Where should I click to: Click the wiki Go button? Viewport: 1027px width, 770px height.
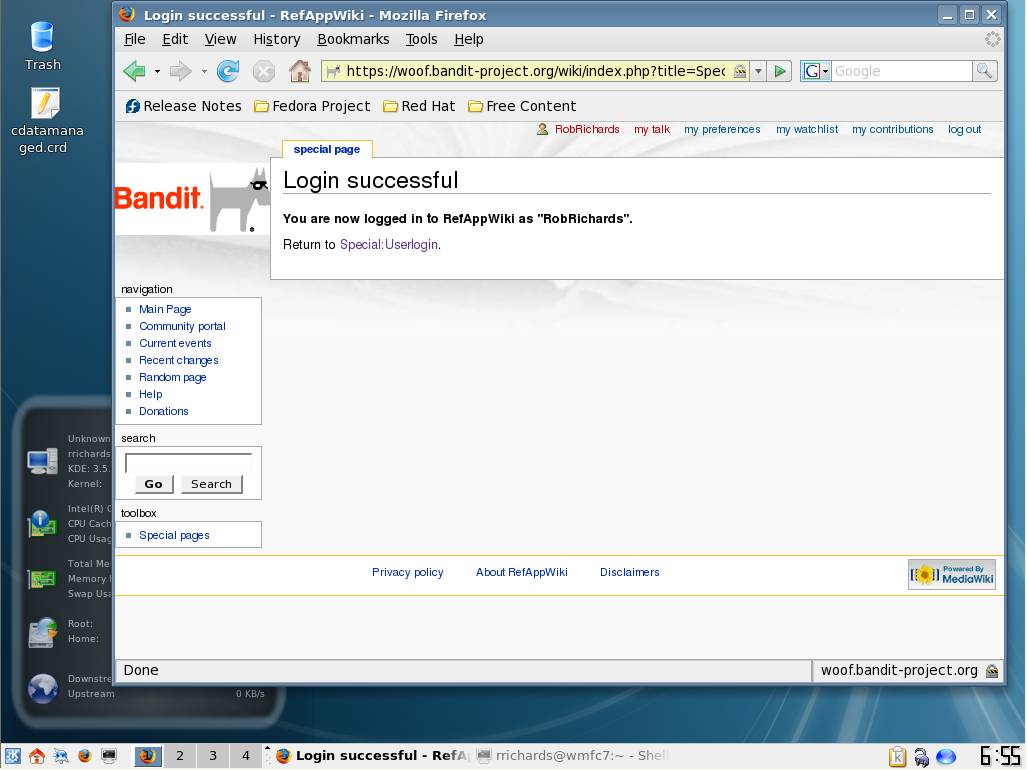tap(153, 485)
